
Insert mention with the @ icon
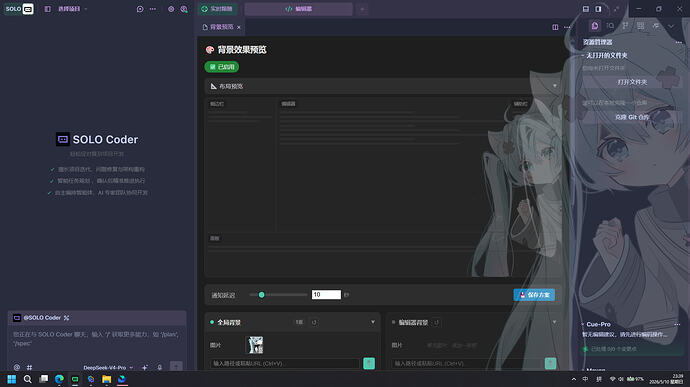[x=17, y=367]
